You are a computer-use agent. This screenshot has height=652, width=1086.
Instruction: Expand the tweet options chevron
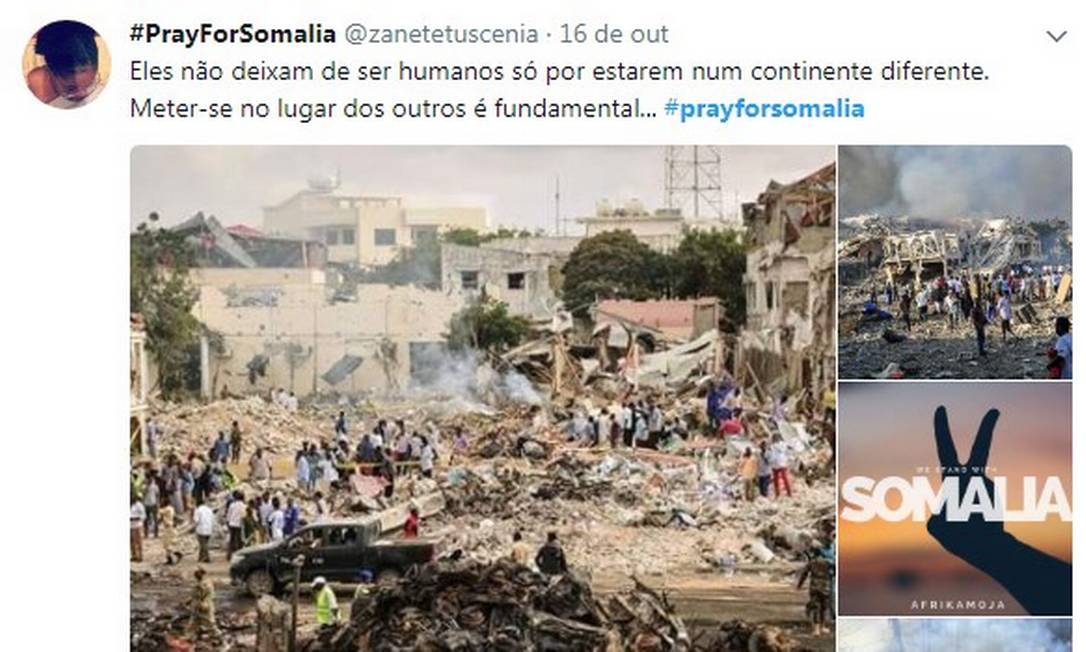[x=1056, y=36]
